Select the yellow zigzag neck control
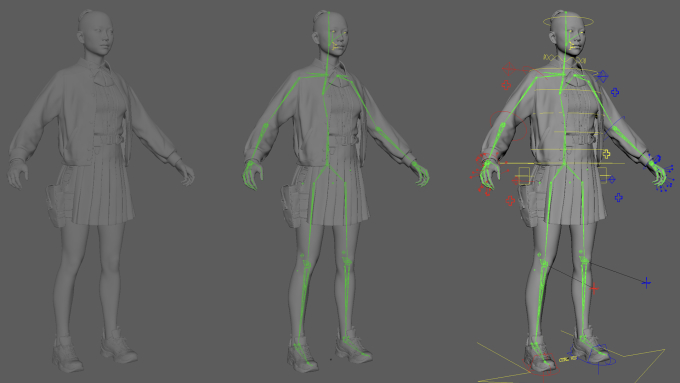Screen dimensions: 680x383 point(565,58)
